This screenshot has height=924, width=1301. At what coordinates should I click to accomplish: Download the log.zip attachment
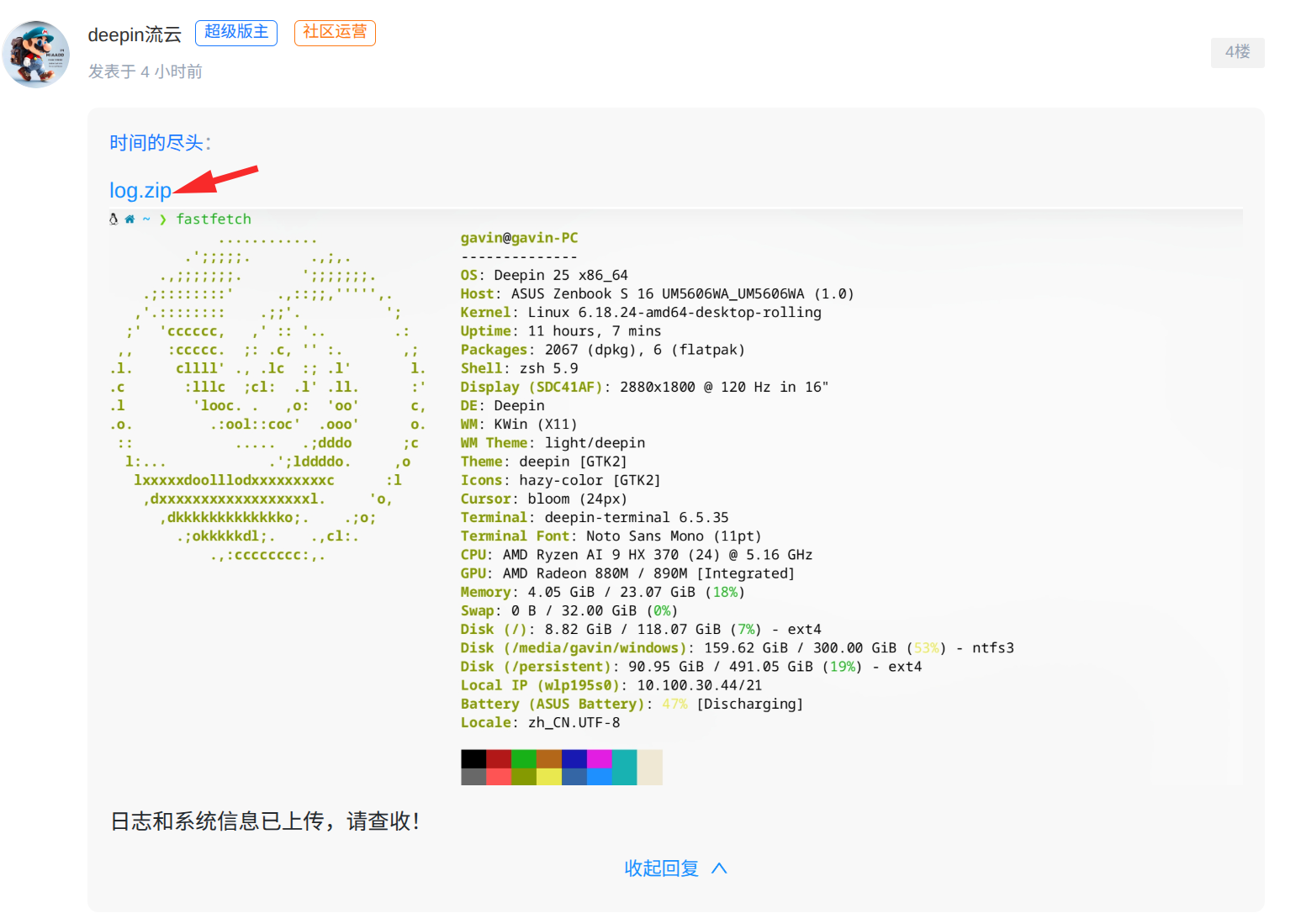click(x=140, y=190)
